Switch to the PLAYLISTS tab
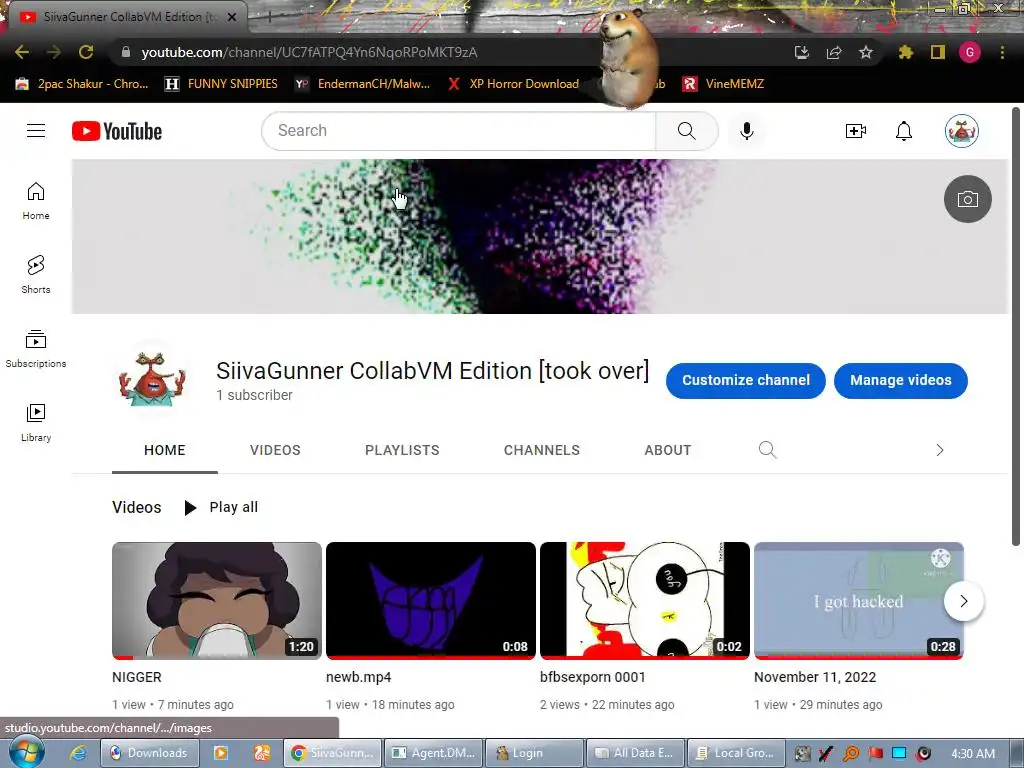 tap(402, 450)
